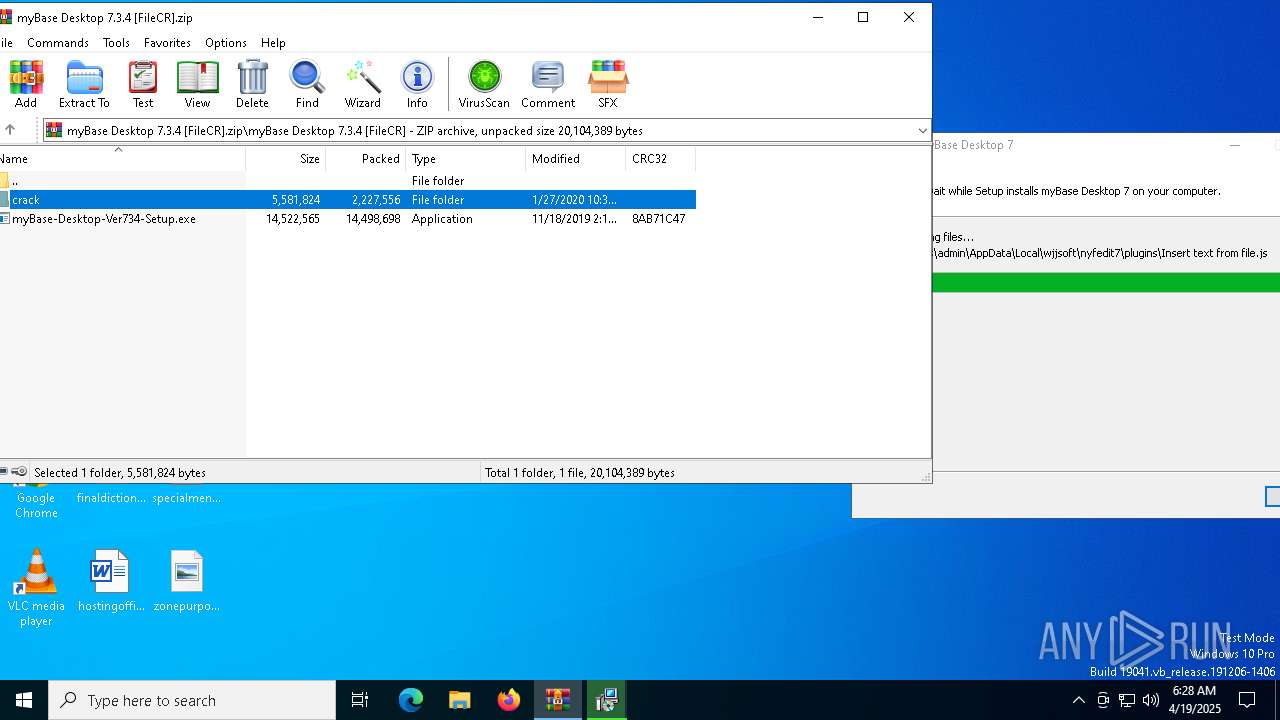The height and width of the screenshot is (720, 1280).
Task: Open the finaldiction desktop file
Action: click(111, 498)
